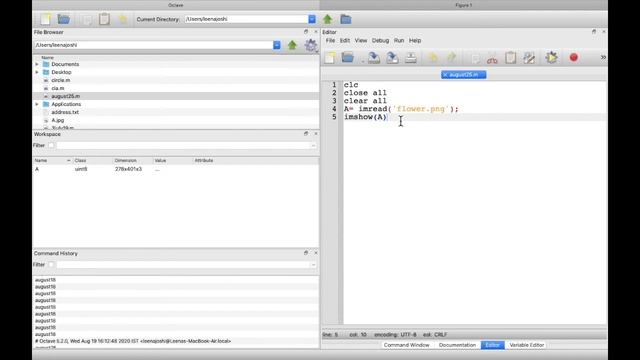Click the Editor toolbar Redo arrow
640x360 pixels.
click(x=451, y=58)
